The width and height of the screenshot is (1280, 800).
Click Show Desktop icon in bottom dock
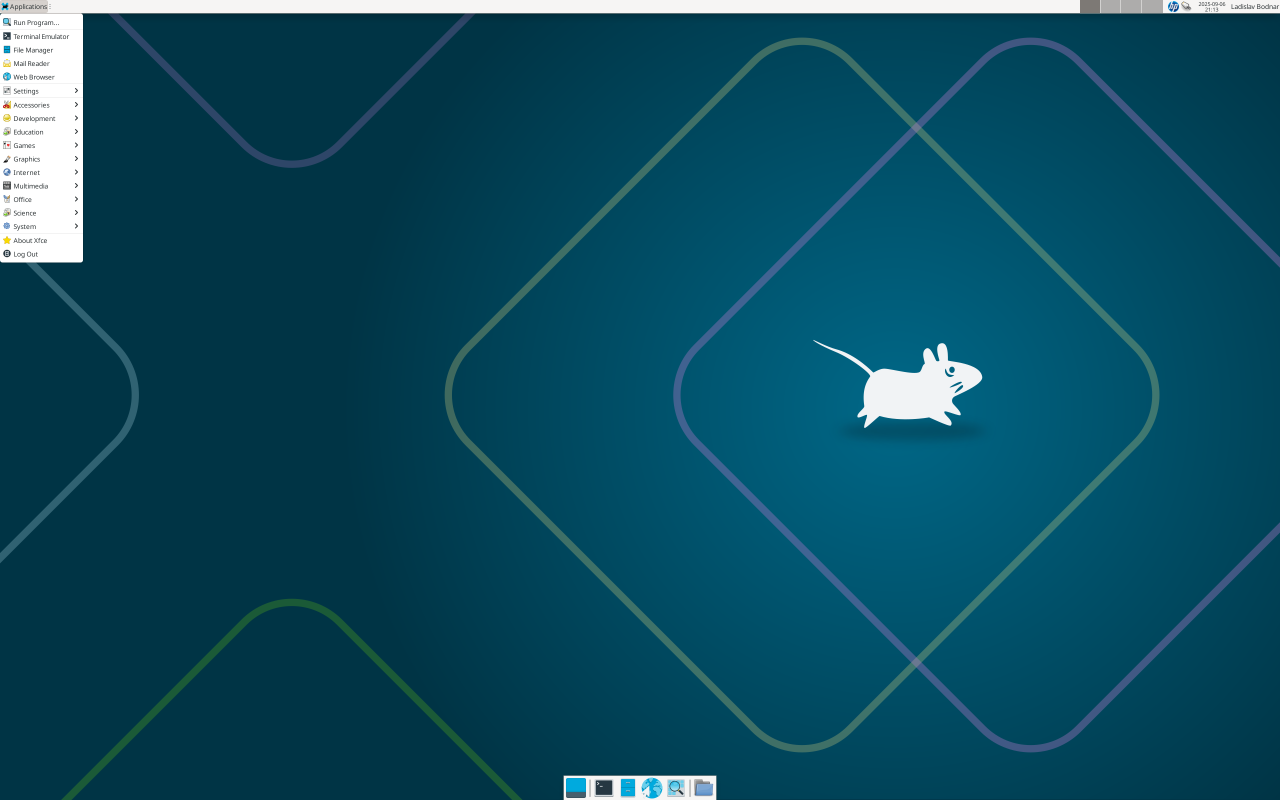[576, 788]
